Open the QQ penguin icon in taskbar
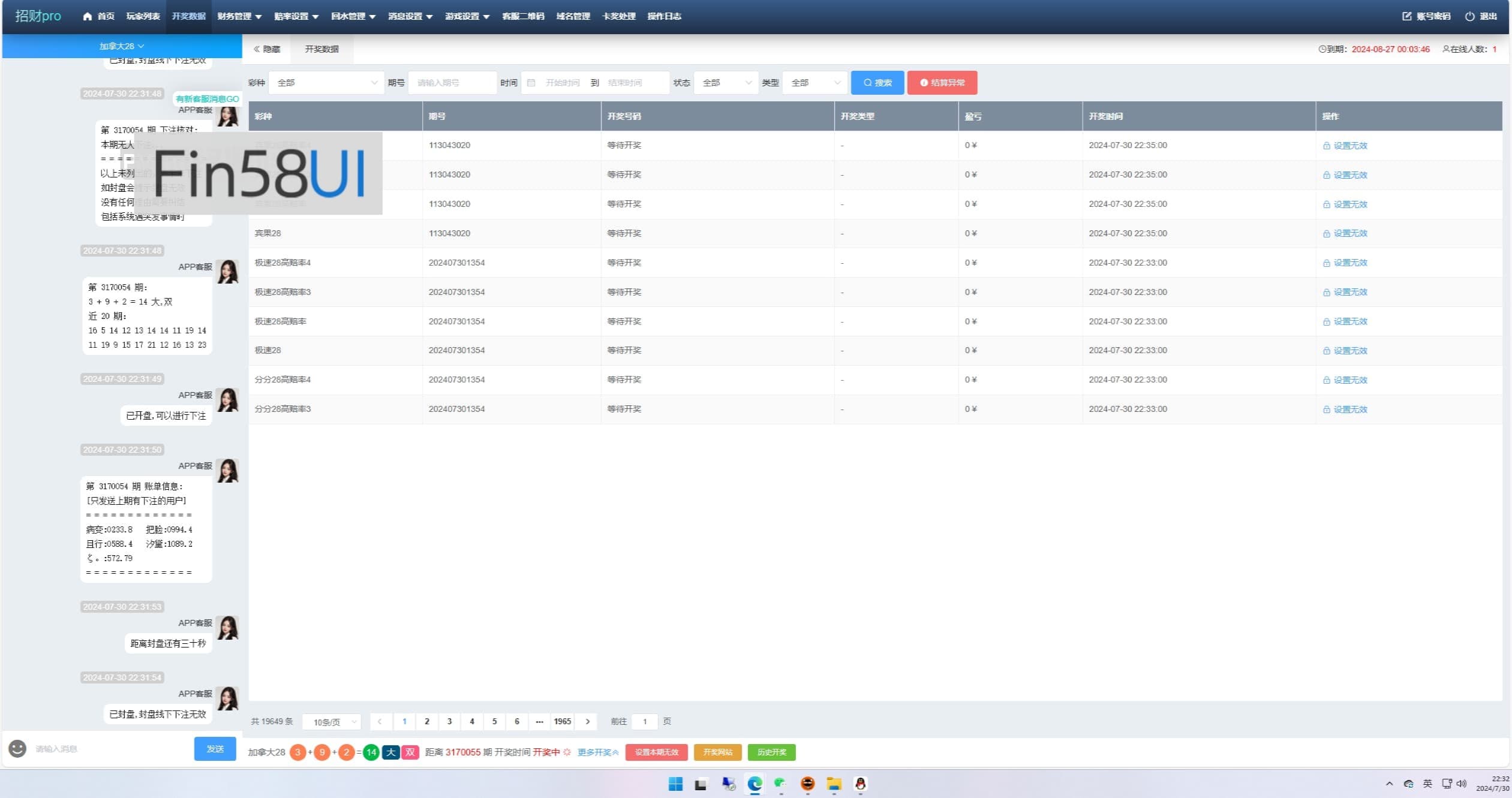 click(x=860, y=784)
